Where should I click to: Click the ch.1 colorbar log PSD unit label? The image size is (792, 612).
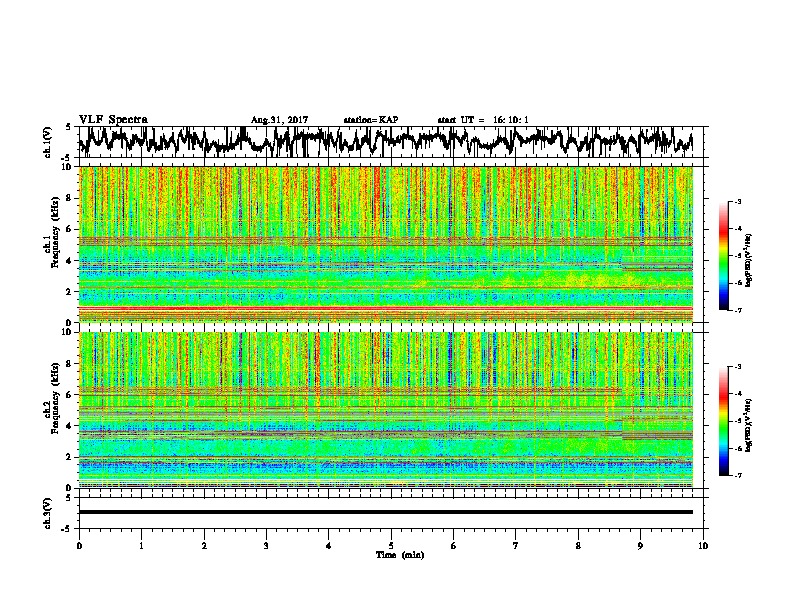[x=750, y=260]
